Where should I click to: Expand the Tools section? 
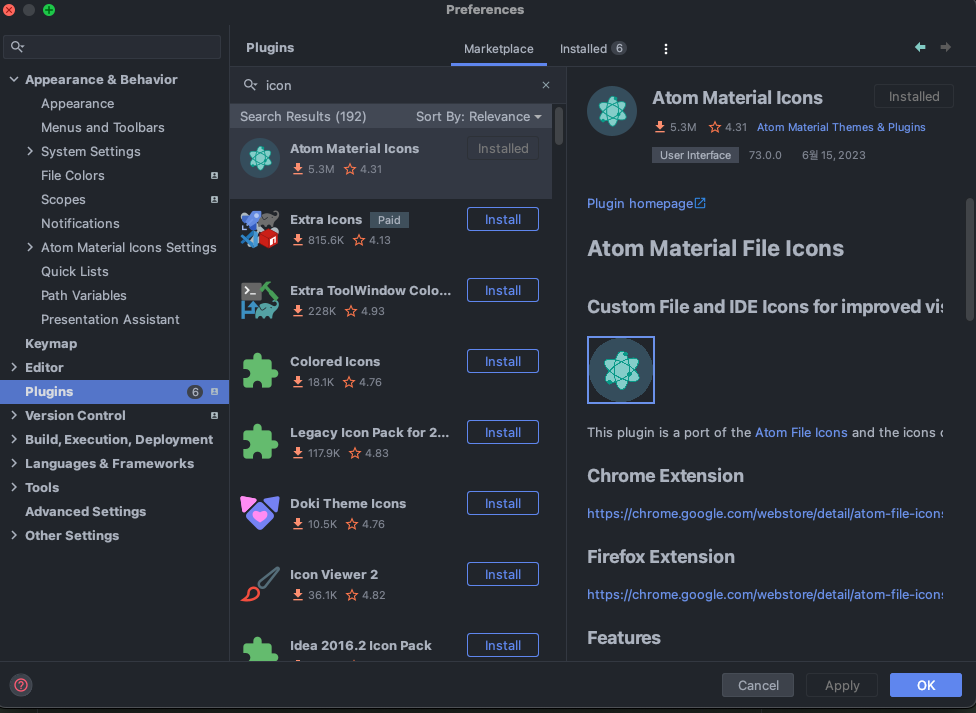point(14,487)
